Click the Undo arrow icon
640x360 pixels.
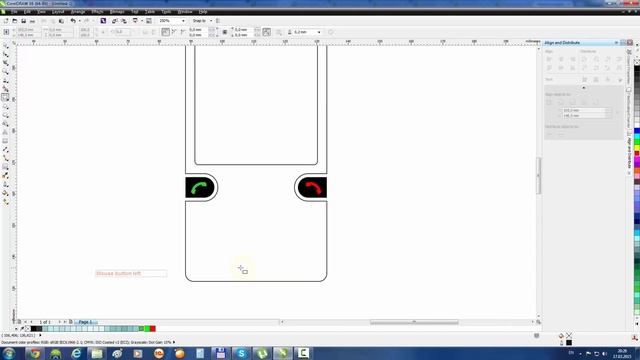click(73, 21)
